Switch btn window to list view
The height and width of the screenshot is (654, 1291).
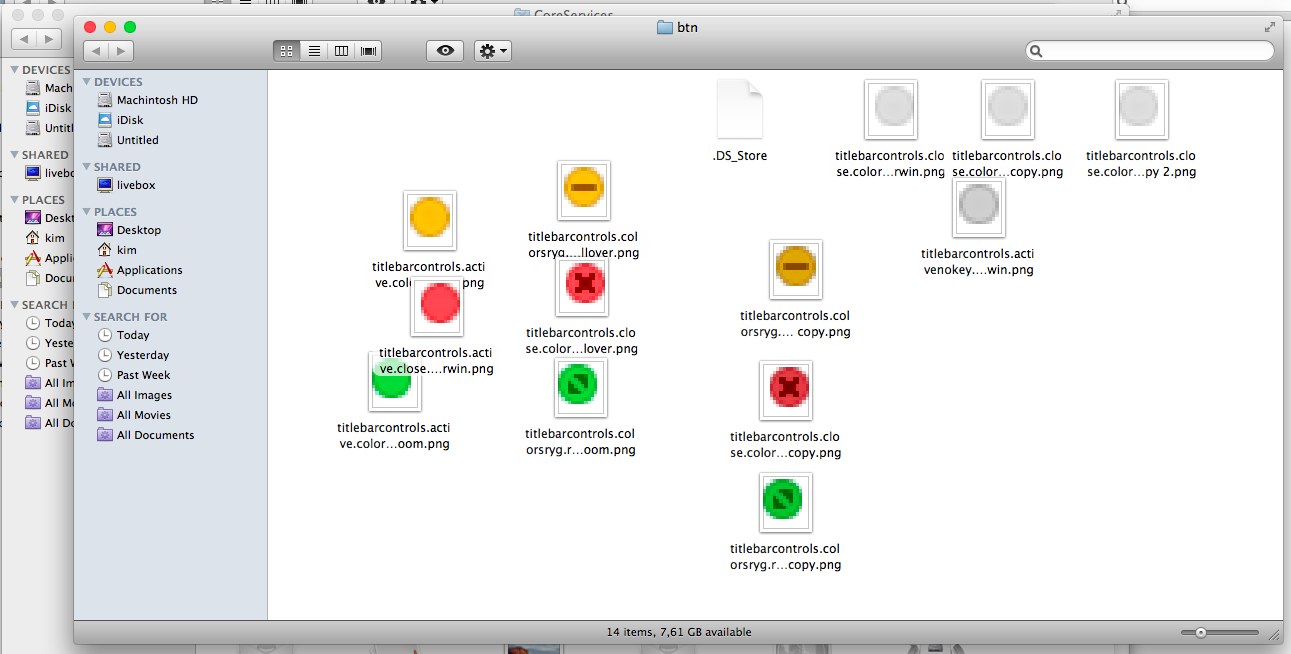(x=314, y=51)
